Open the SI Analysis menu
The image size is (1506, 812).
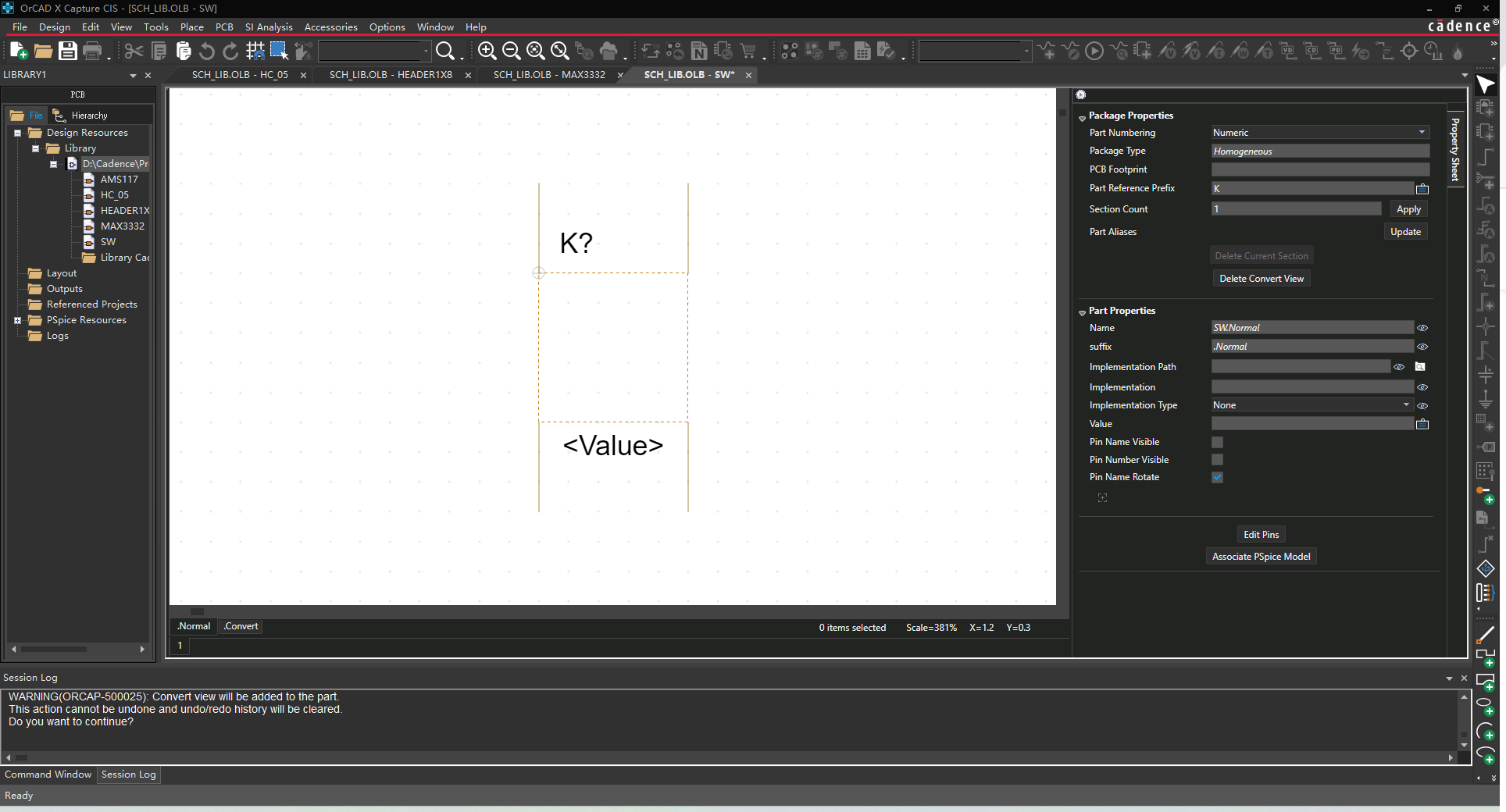(x=269, y=27)
